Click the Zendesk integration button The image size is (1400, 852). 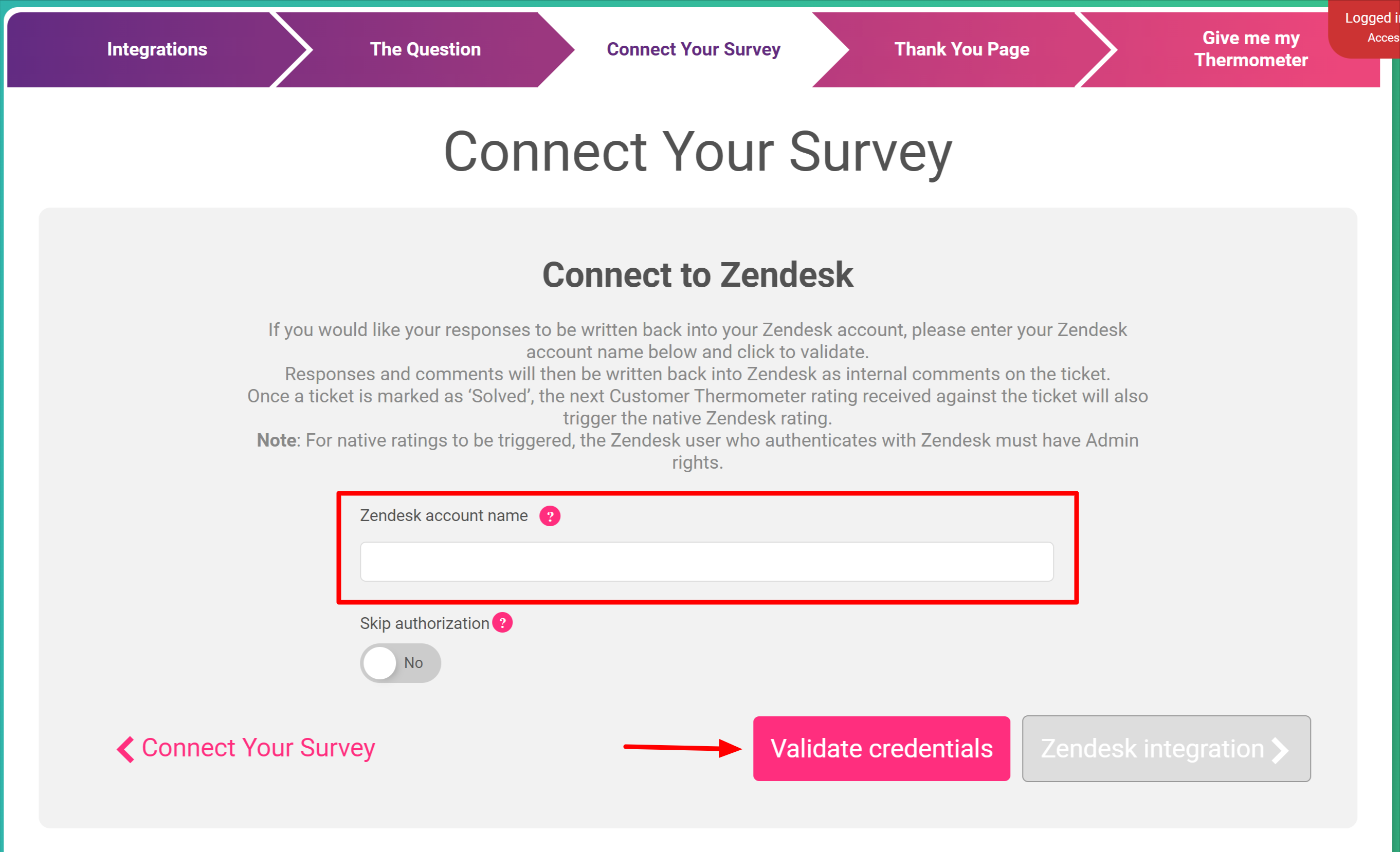(x=1166, y=749)
